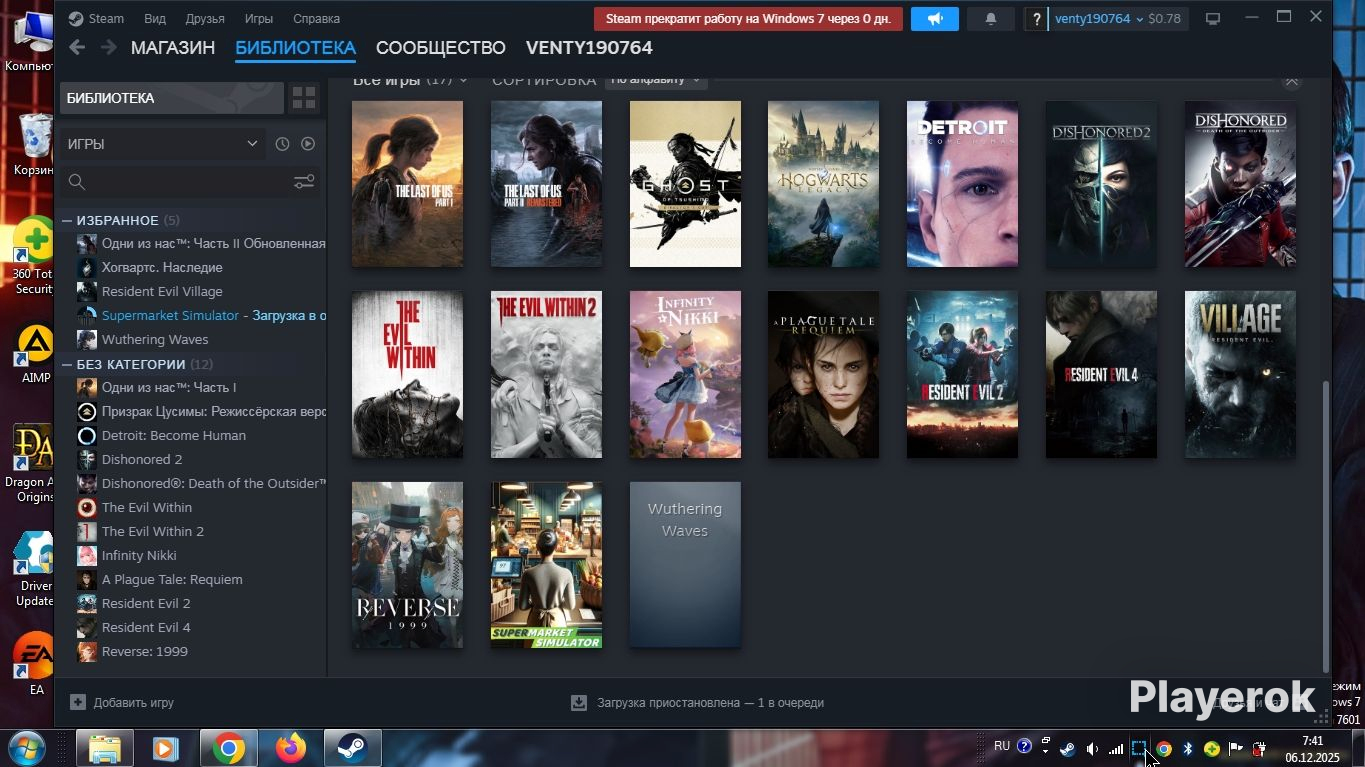Collapse the ИЗБРАННОЕ category
This screenshot has width=1365, height=767.
(67, 220)
